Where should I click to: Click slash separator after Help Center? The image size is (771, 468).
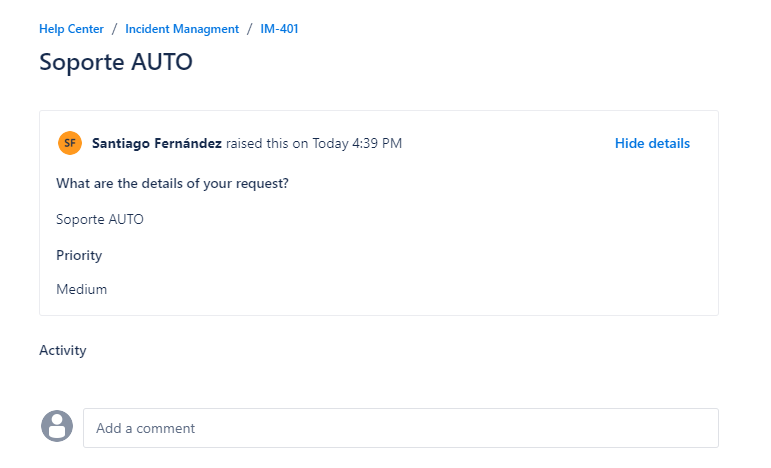coord(114,29)
